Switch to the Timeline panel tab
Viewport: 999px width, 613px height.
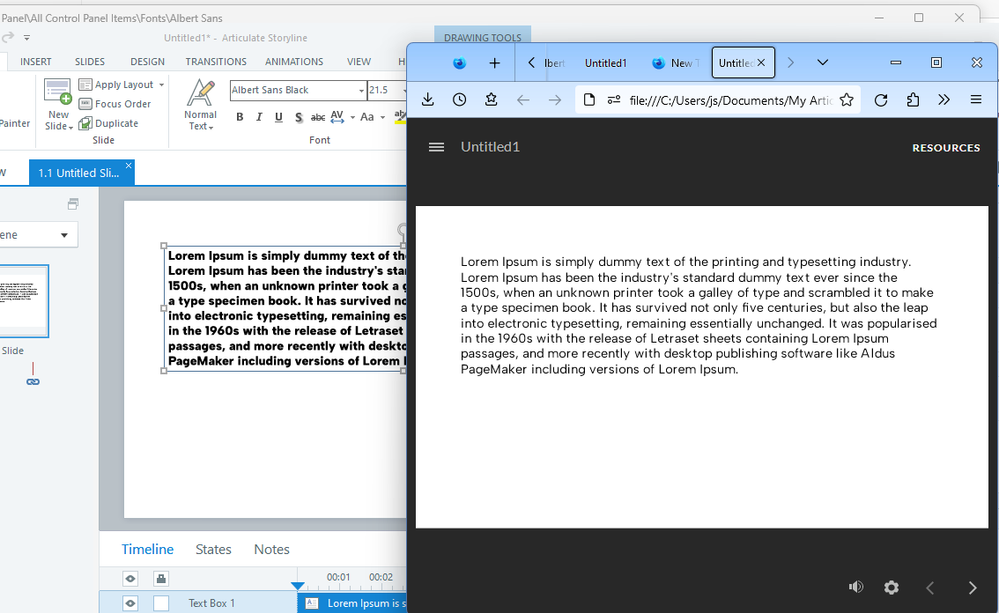(x=148, y=549)
